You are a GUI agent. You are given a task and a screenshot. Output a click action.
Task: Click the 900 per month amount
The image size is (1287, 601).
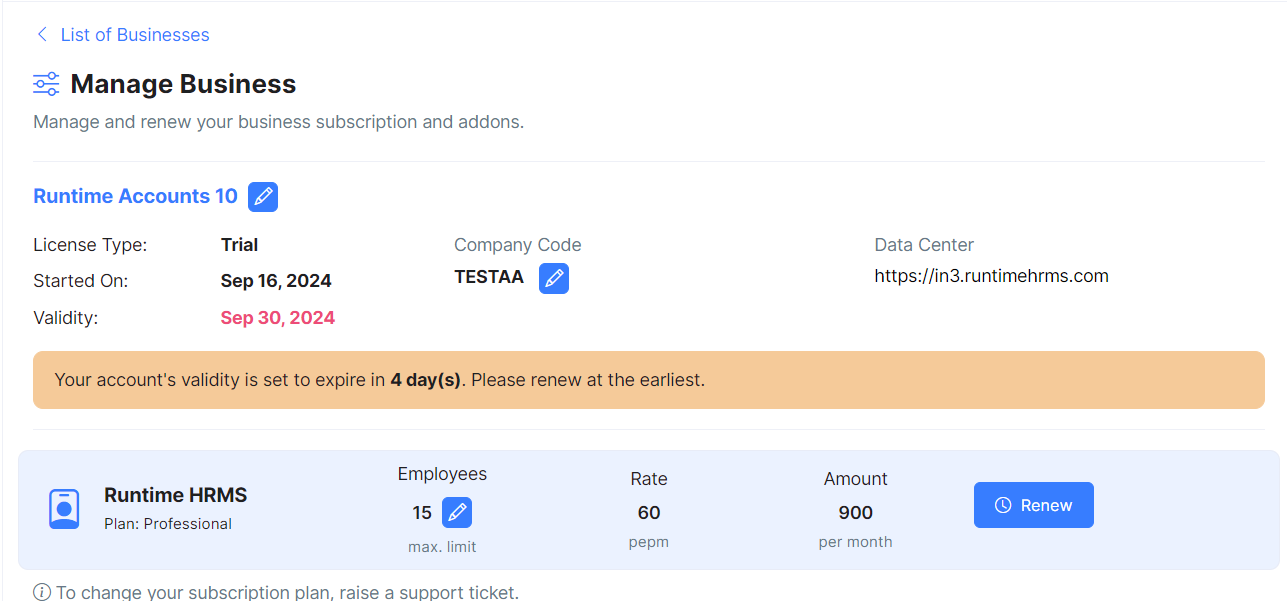855,513
